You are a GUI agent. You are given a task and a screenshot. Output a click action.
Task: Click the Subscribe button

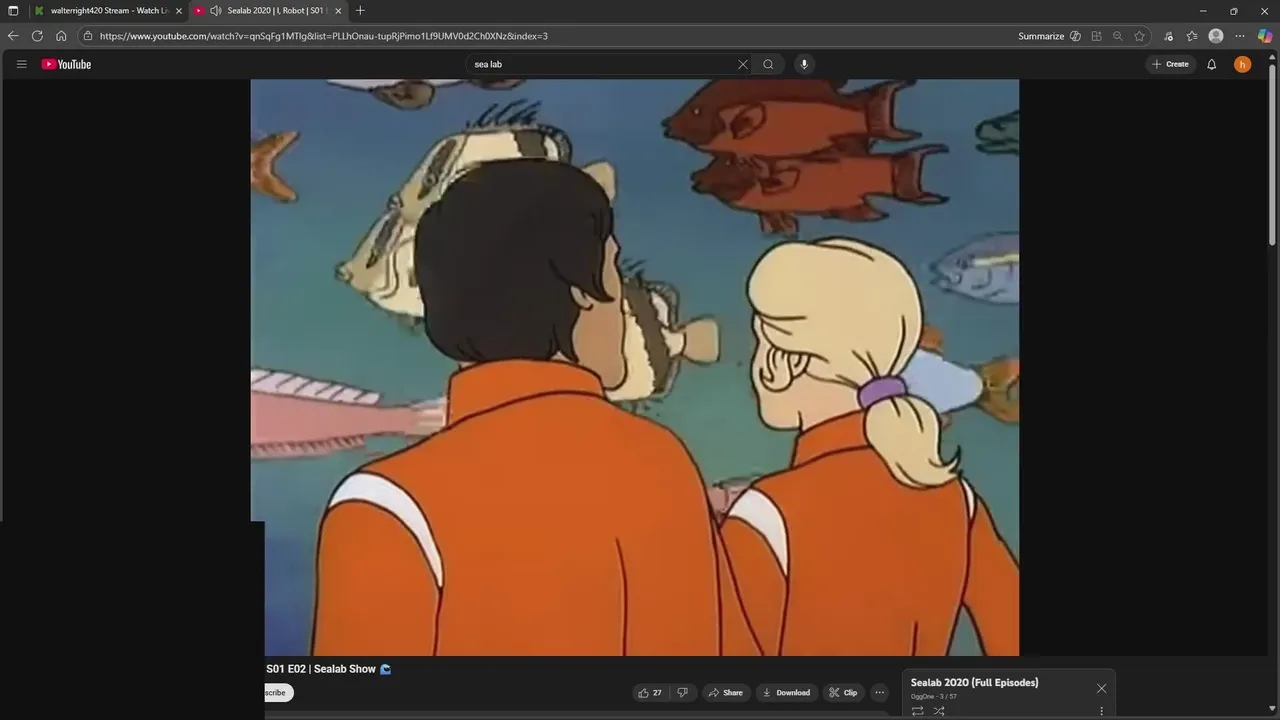click(278, 692)
